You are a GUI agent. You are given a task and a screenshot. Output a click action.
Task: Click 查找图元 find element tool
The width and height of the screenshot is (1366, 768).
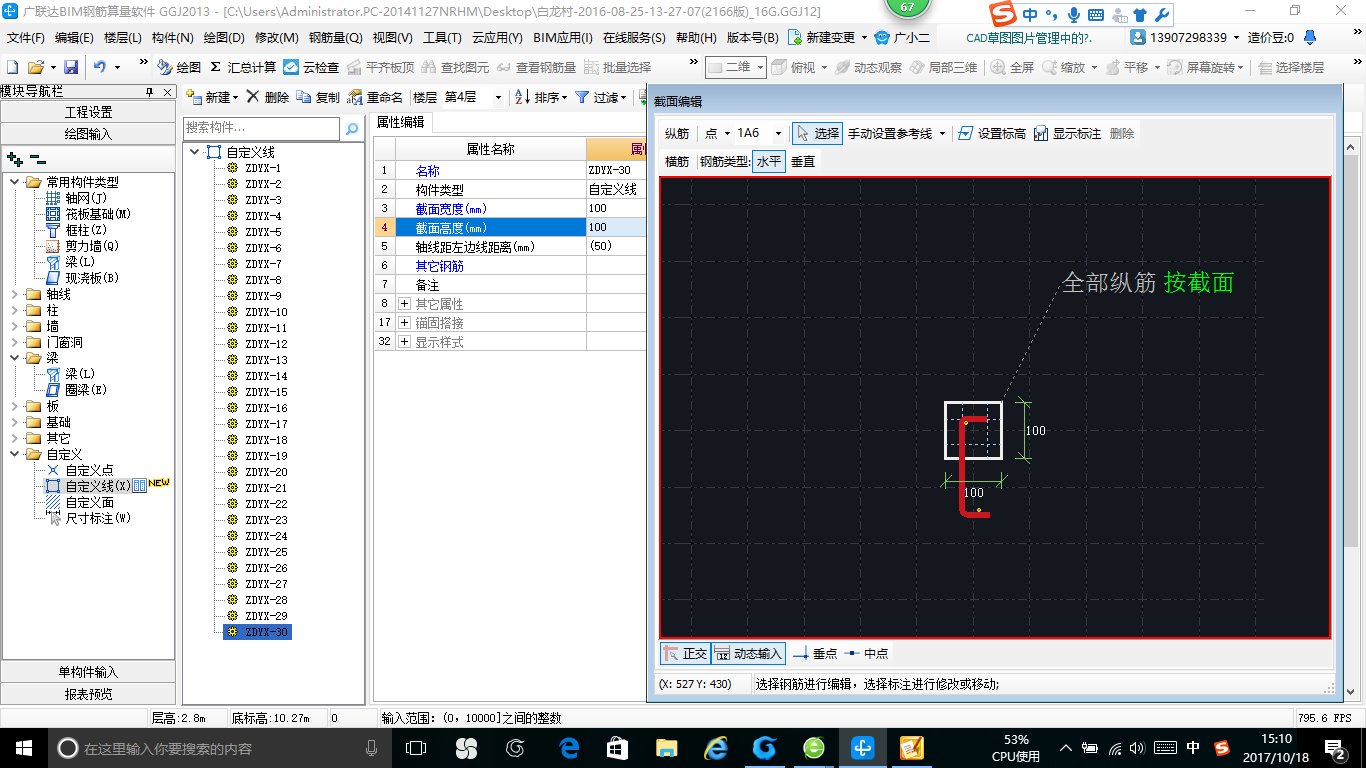pyautogui.click(x=455, y=67)
